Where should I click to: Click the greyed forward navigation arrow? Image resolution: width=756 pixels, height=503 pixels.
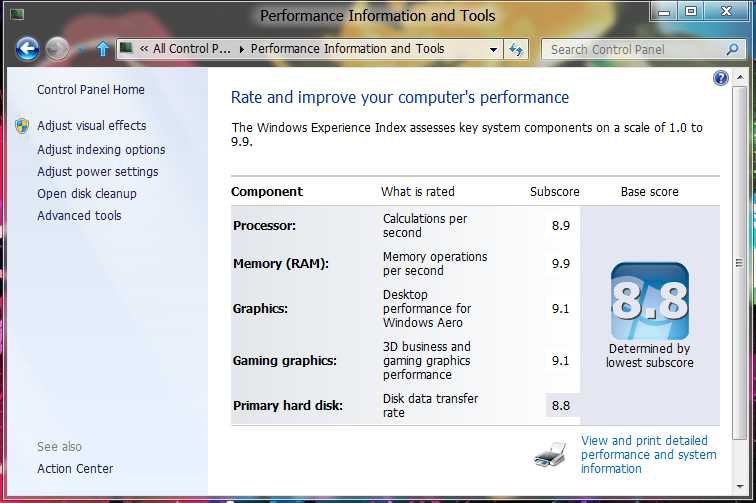pos(57,49)
